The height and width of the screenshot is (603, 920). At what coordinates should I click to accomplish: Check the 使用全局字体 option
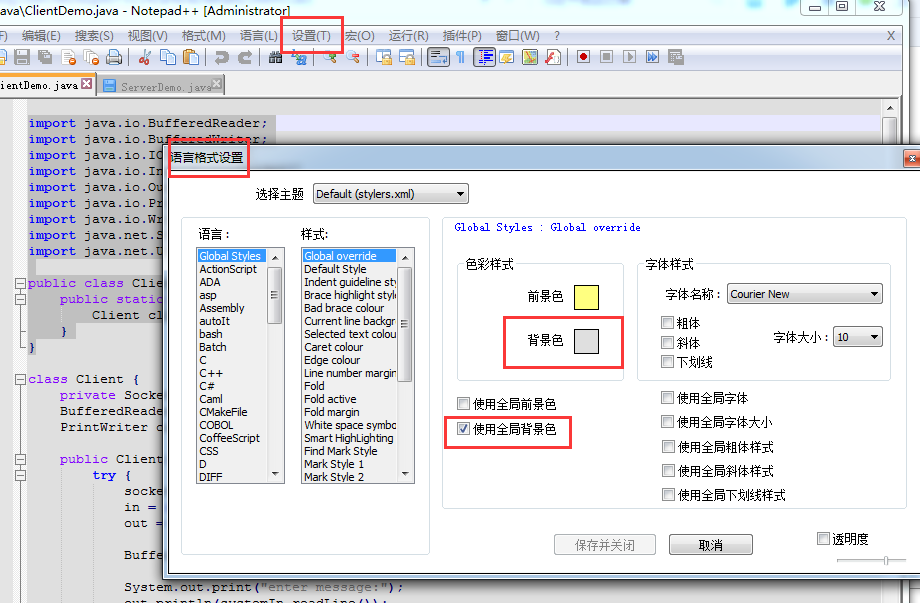(667, 397)
